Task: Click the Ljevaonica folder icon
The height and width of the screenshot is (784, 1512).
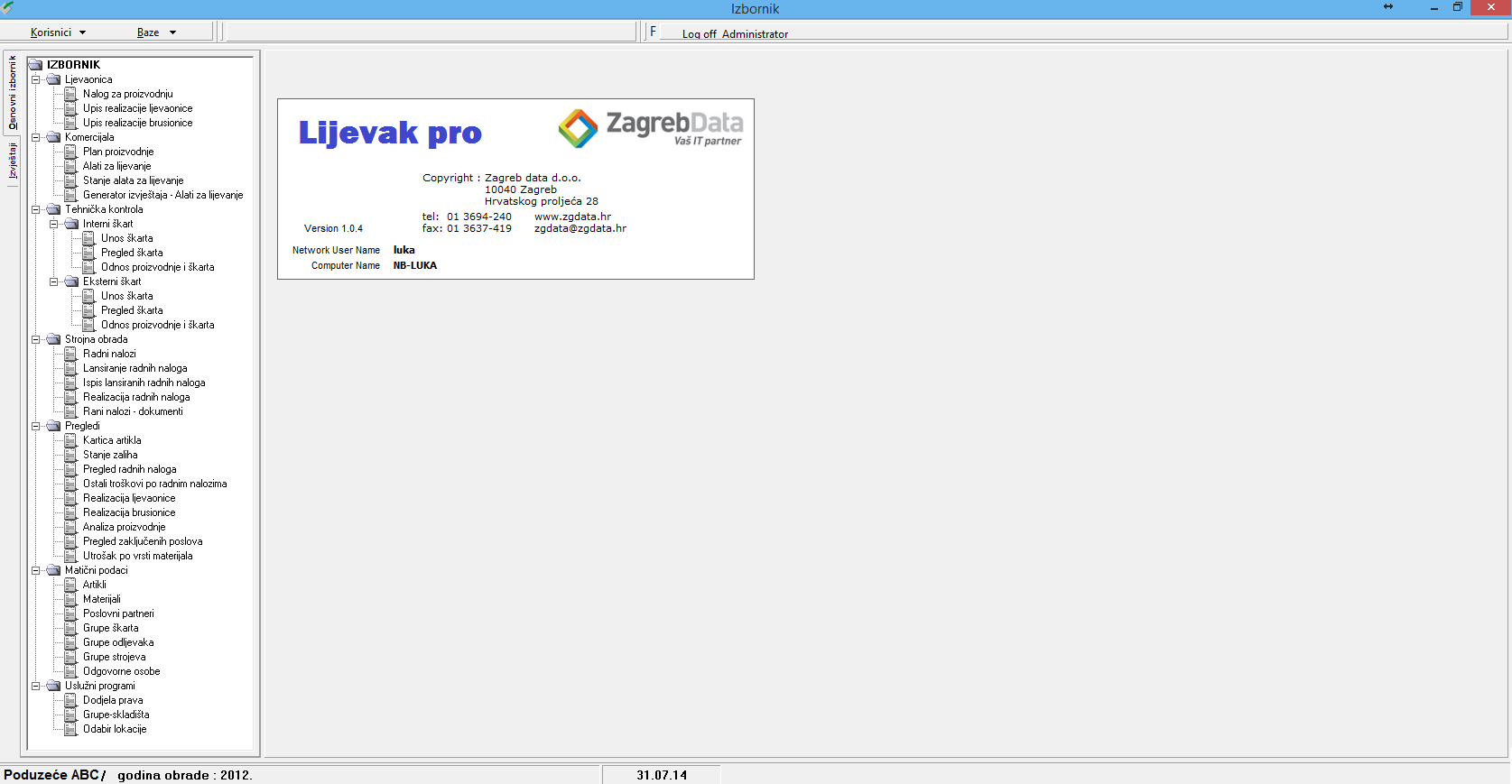Action: [x=53, y=79]
